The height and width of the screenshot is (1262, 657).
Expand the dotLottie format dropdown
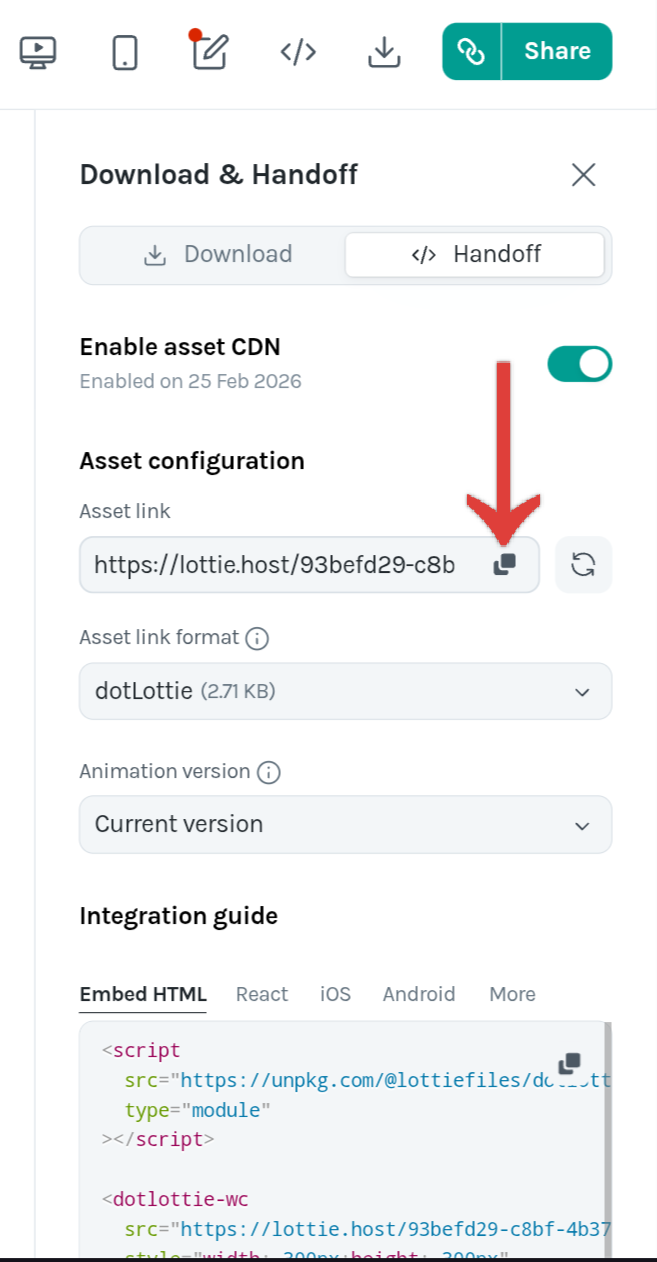tap(345, 691)
